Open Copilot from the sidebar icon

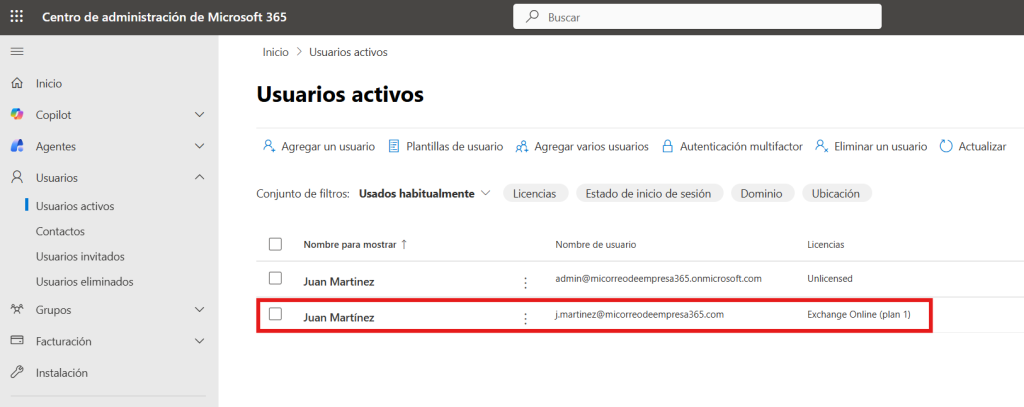[x=17, y=115]
